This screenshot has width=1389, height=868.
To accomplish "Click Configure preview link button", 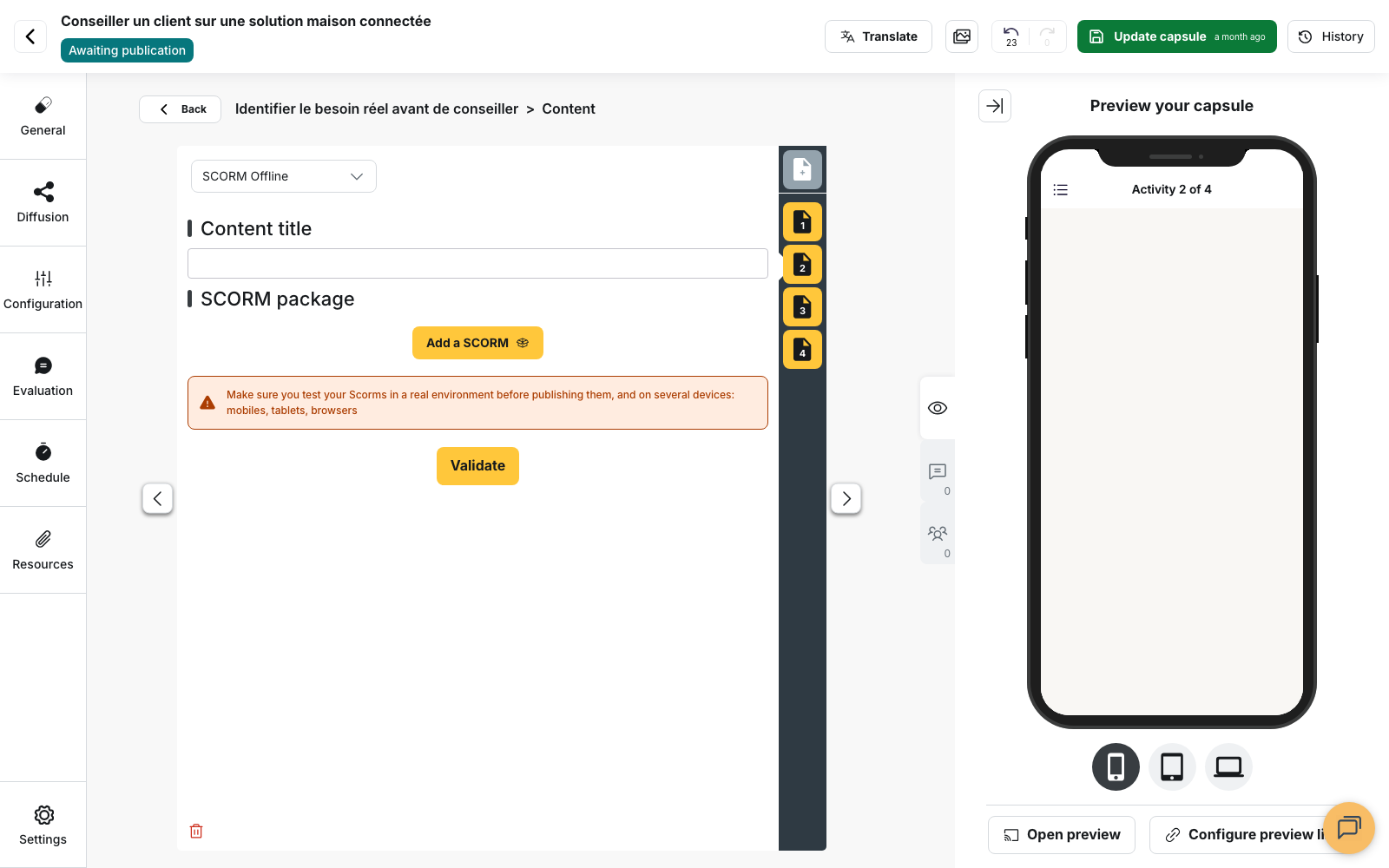I will tap(1243, 835).
